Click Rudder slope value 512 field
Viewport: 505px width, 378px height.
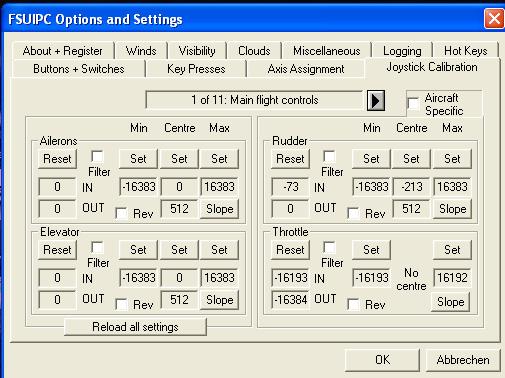(x=411, y=209)
